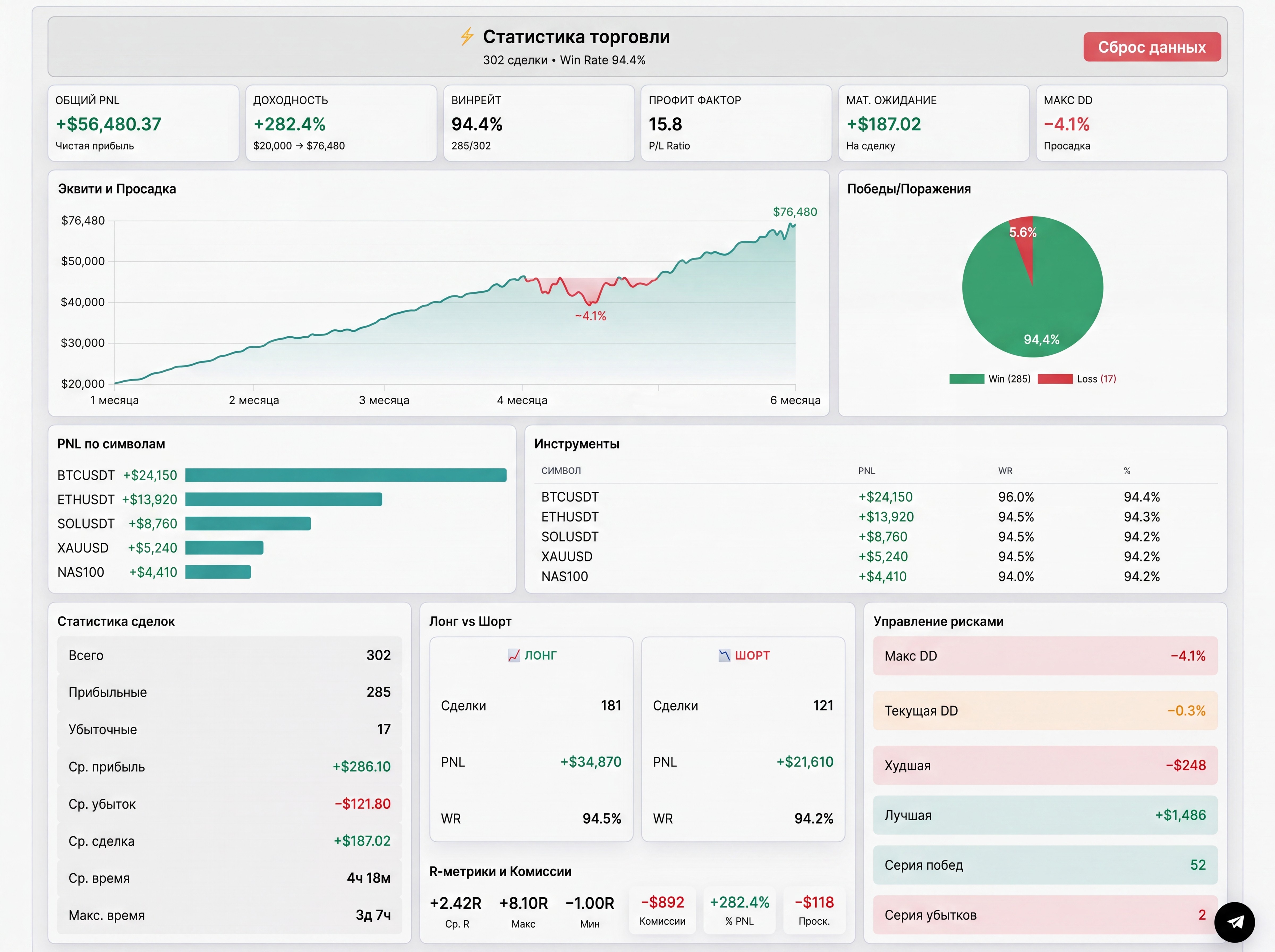Viewport: 1275px width, 952px height.
Task: Click the −$892 Комиссии tile
Action: pos(662,910)
